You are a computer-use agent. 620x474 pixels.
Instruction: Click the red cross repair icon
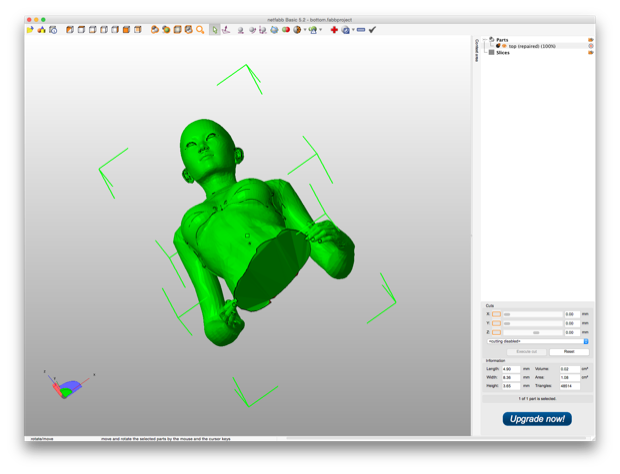pyautogui.click(x=334, y=30)
